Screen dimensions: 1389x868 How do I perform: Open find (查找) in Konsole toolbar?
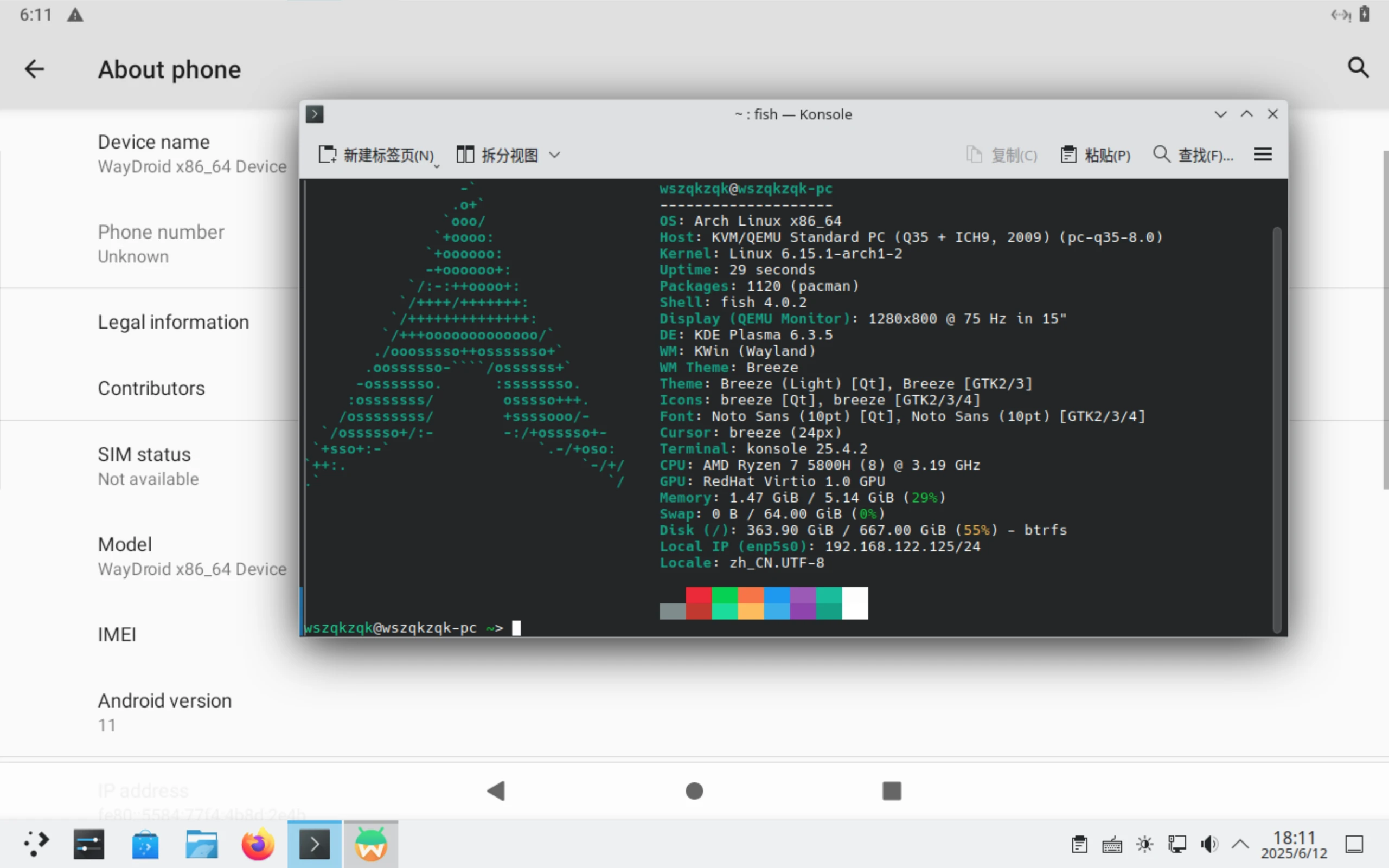[x=1193, y=155]
